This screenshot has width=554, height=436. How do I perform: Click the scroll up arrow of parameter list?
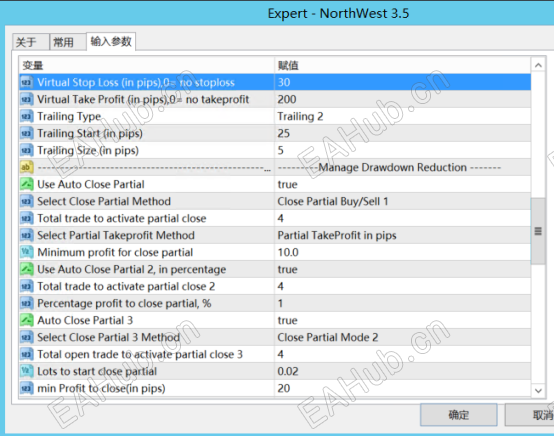(538, 65)
